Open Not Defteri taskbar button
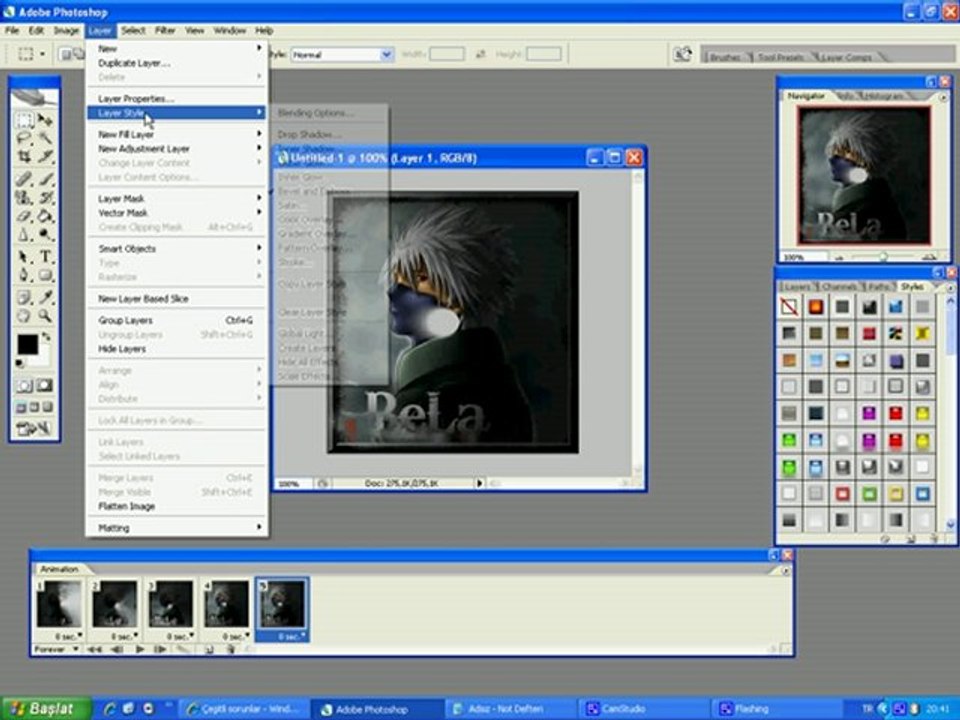The image size is (960, 720). (509, 709)
